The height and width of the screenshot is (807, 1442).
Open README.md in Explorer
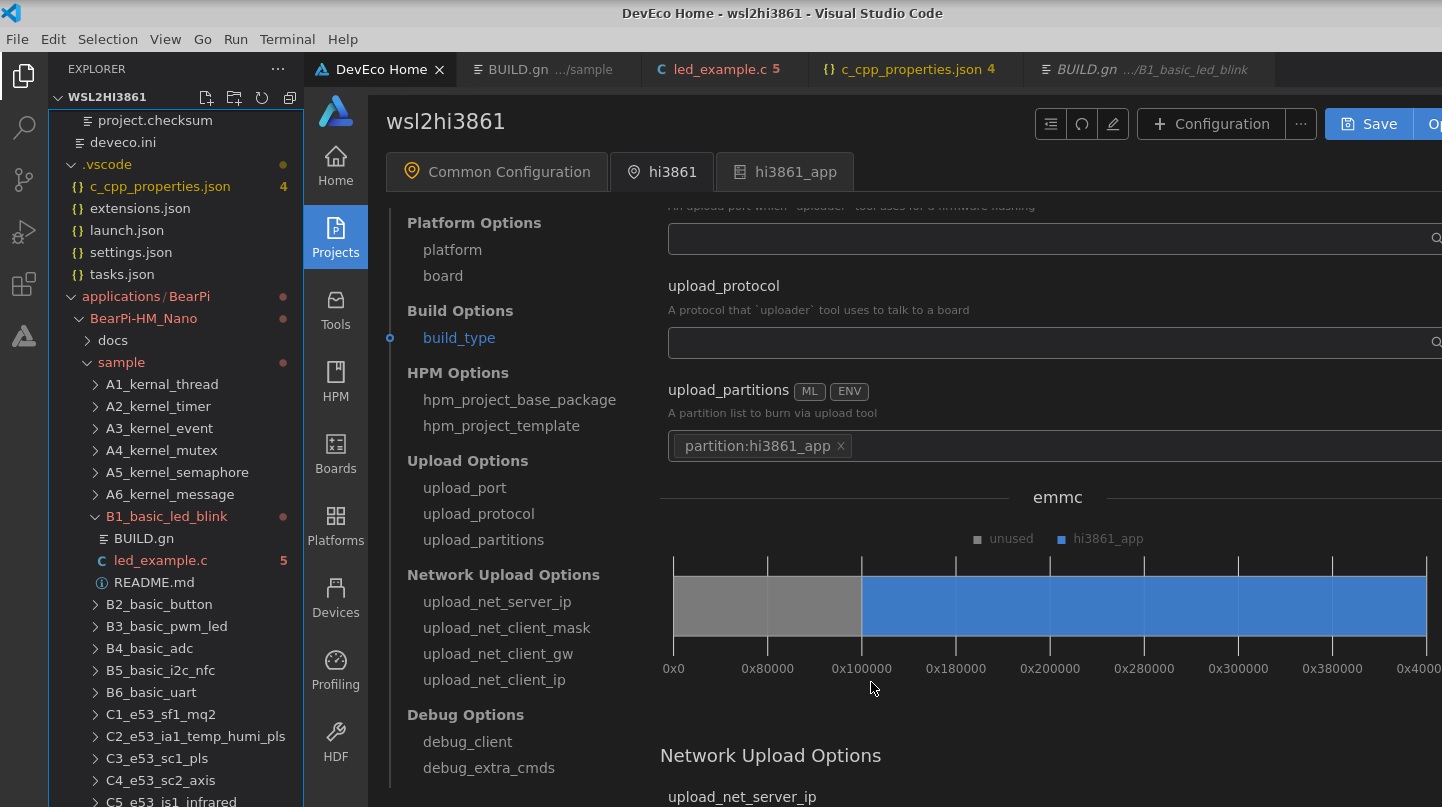click(x=154, y=582)
